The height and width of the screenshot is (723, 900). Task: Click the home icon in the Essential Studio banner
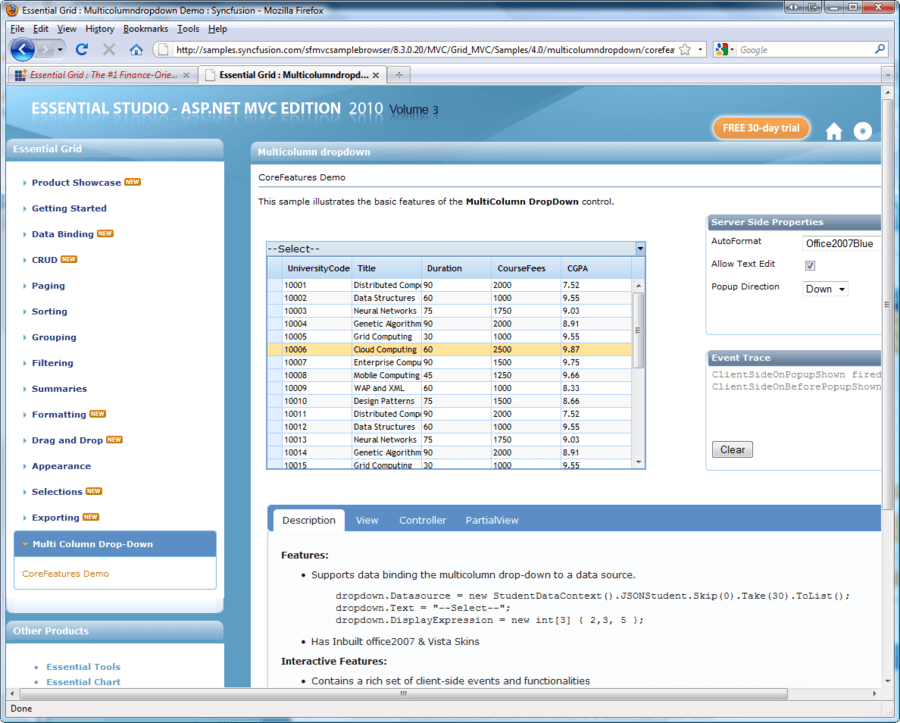click(834, 131)
